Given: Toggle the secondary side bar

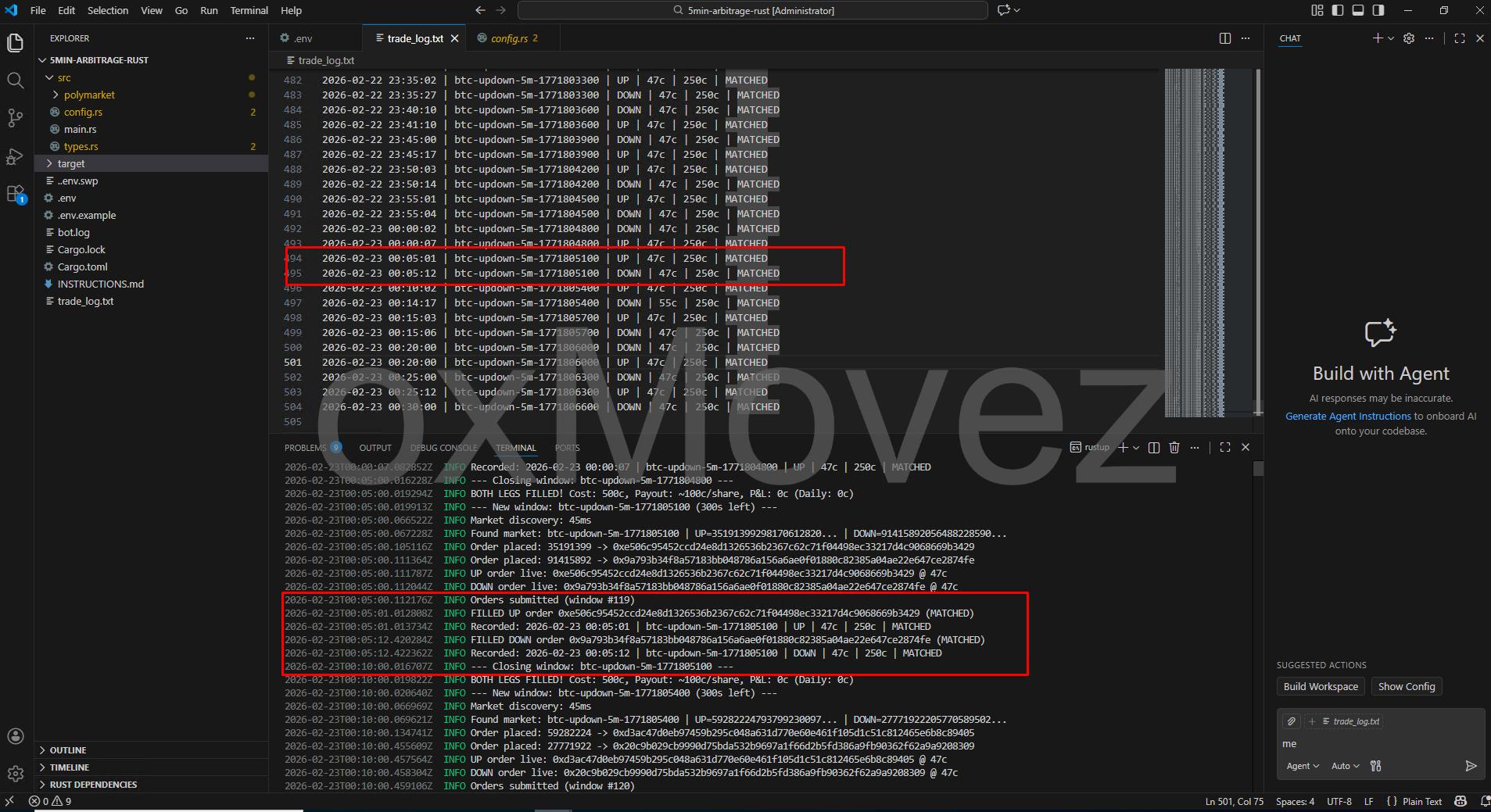Looking at the screenshot, I should point(1378,10).
